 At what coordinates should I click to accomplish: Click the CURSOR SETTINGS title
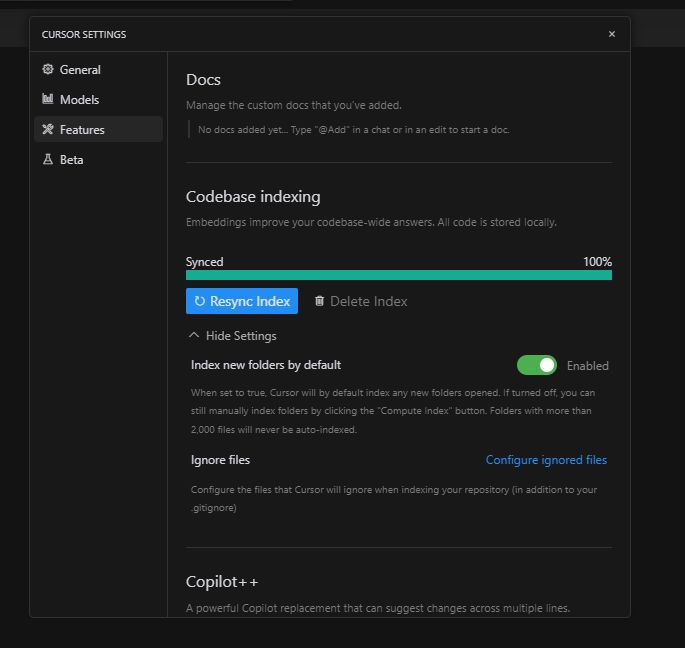84,35
